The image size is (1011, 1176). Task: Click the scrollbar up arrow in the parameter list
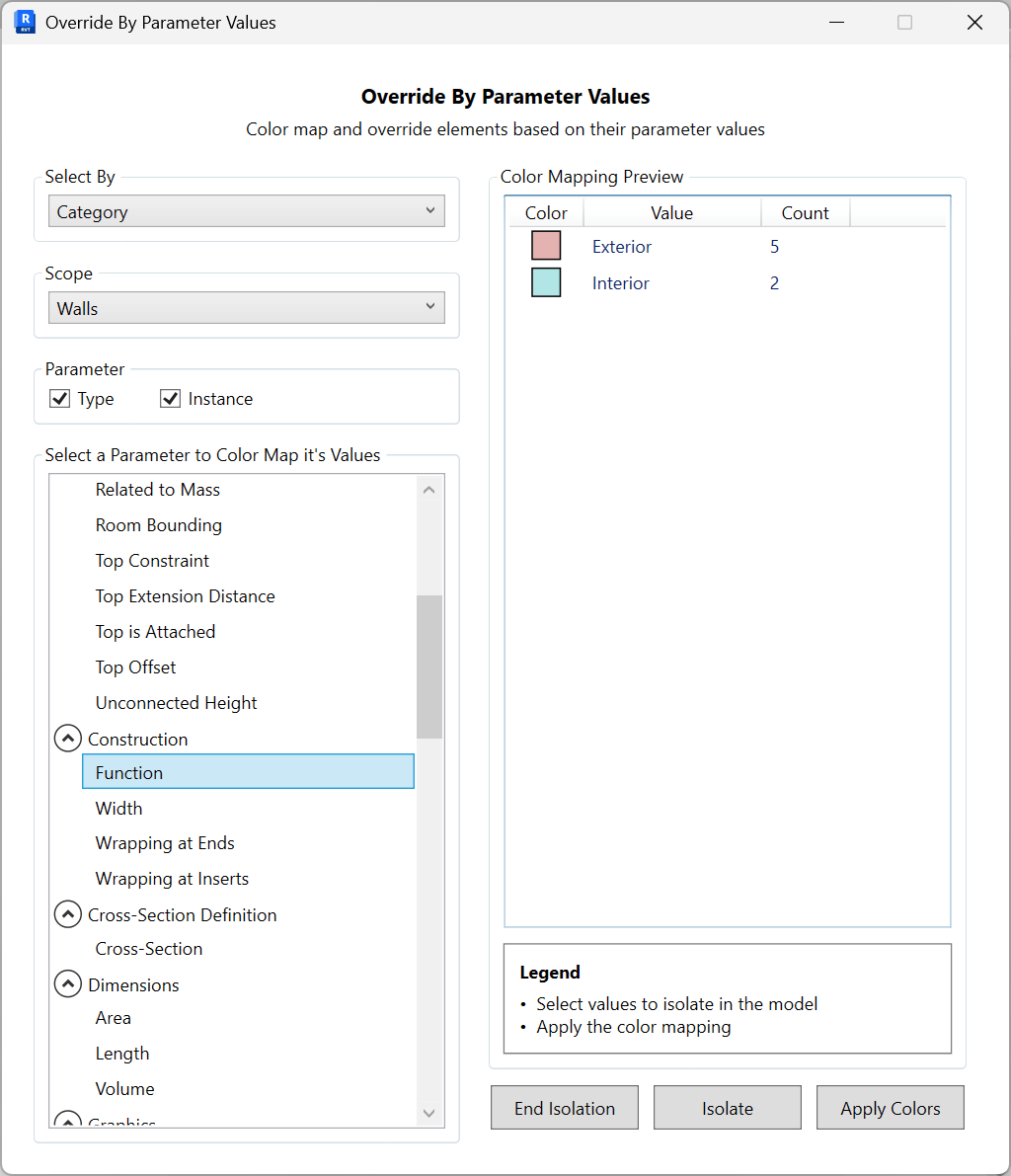click(428, 488)
